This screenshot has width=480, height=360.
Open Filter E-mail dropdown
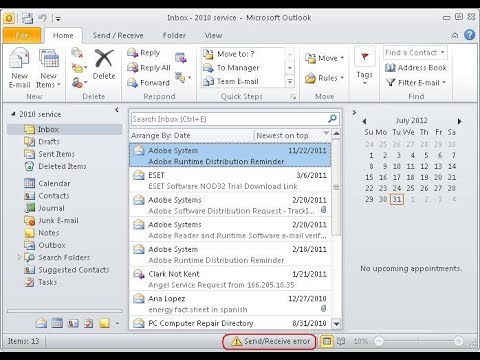[416, 82]
